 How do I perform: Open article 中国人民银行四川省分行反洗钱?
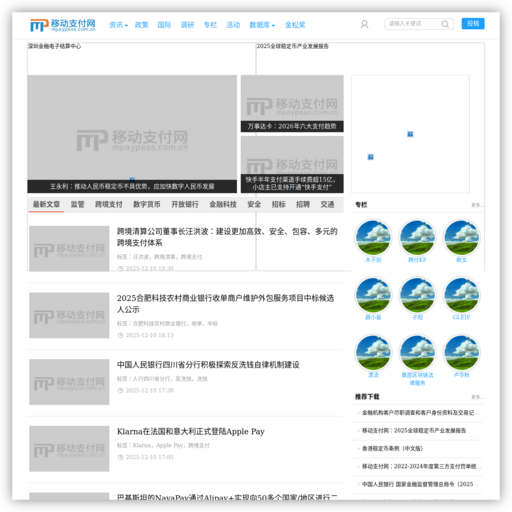(x=208, y=365)
